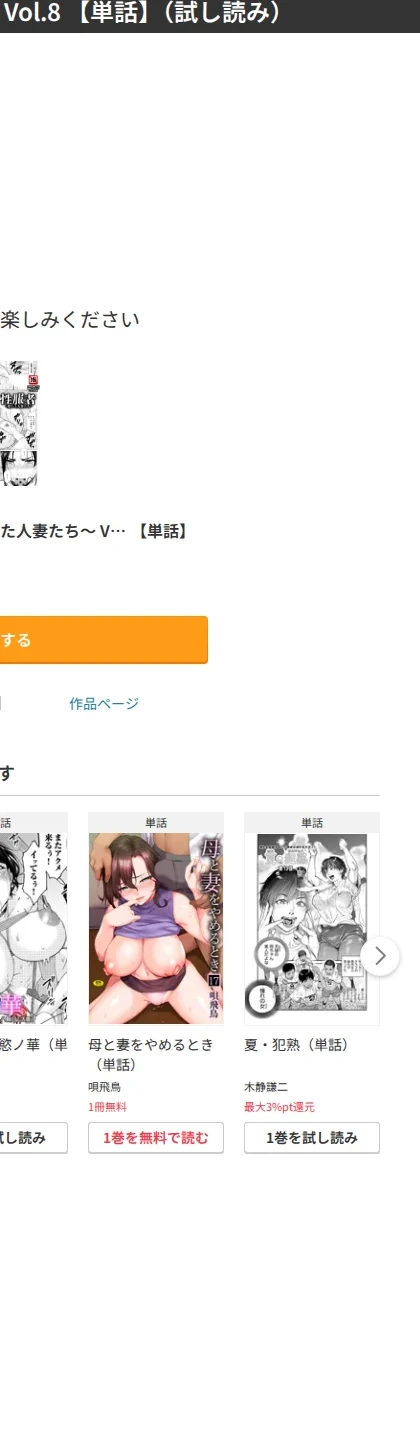Click 1巻を試し読み under 夏・犯熟
This screenshot has height=1429, width=420.
(x=312, y=1138)
